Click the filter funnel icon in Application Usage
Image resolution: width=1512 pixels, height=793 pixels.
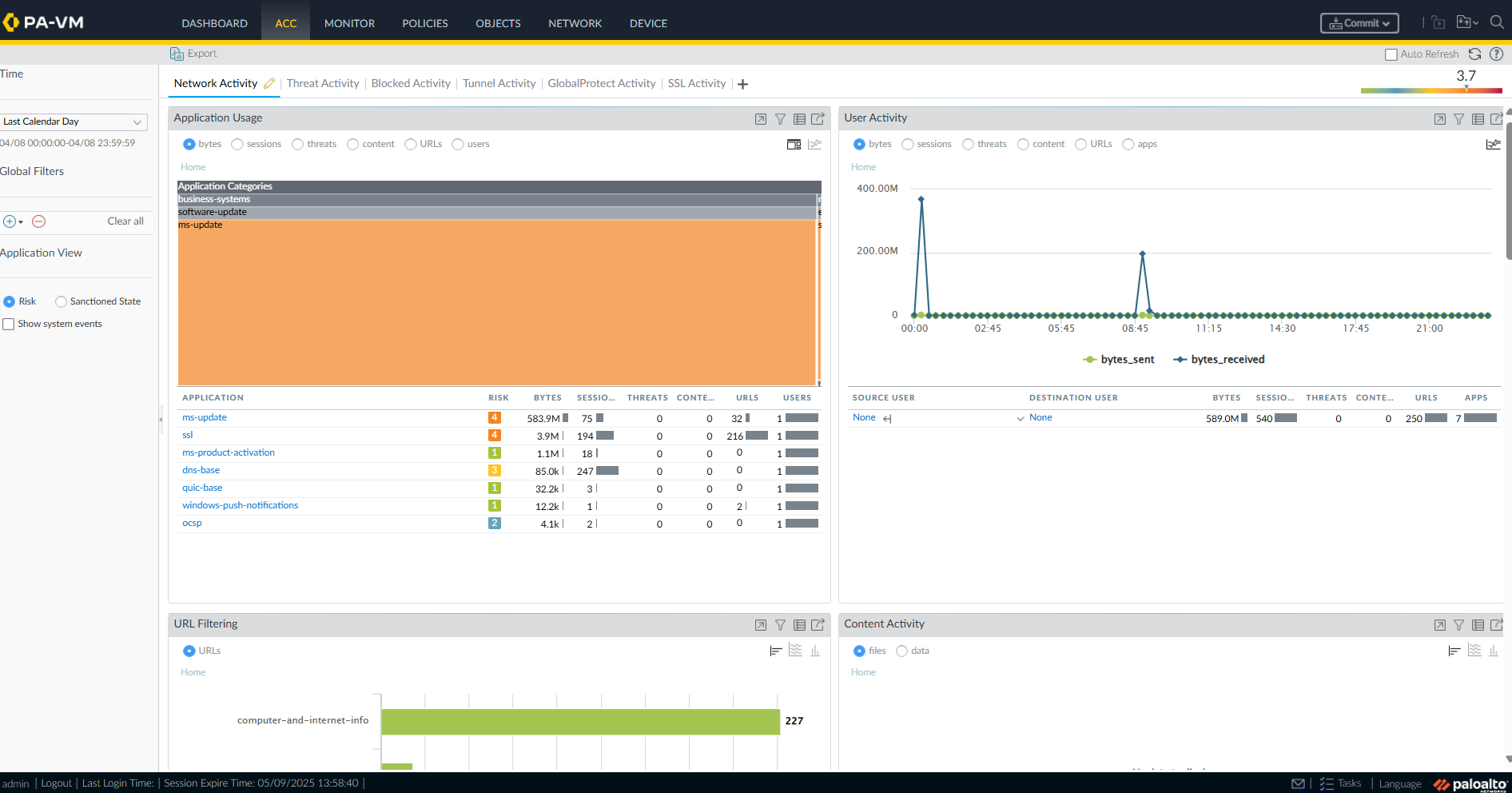click(x=780, y=119)
